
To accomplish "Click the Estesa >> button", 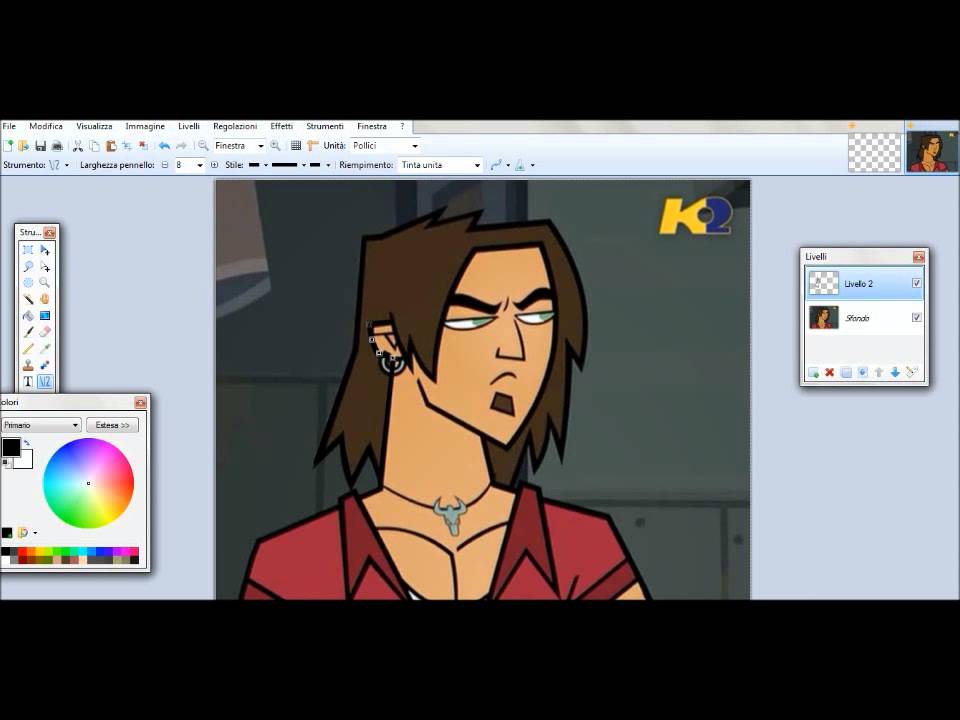I will [x=113, y=425].
